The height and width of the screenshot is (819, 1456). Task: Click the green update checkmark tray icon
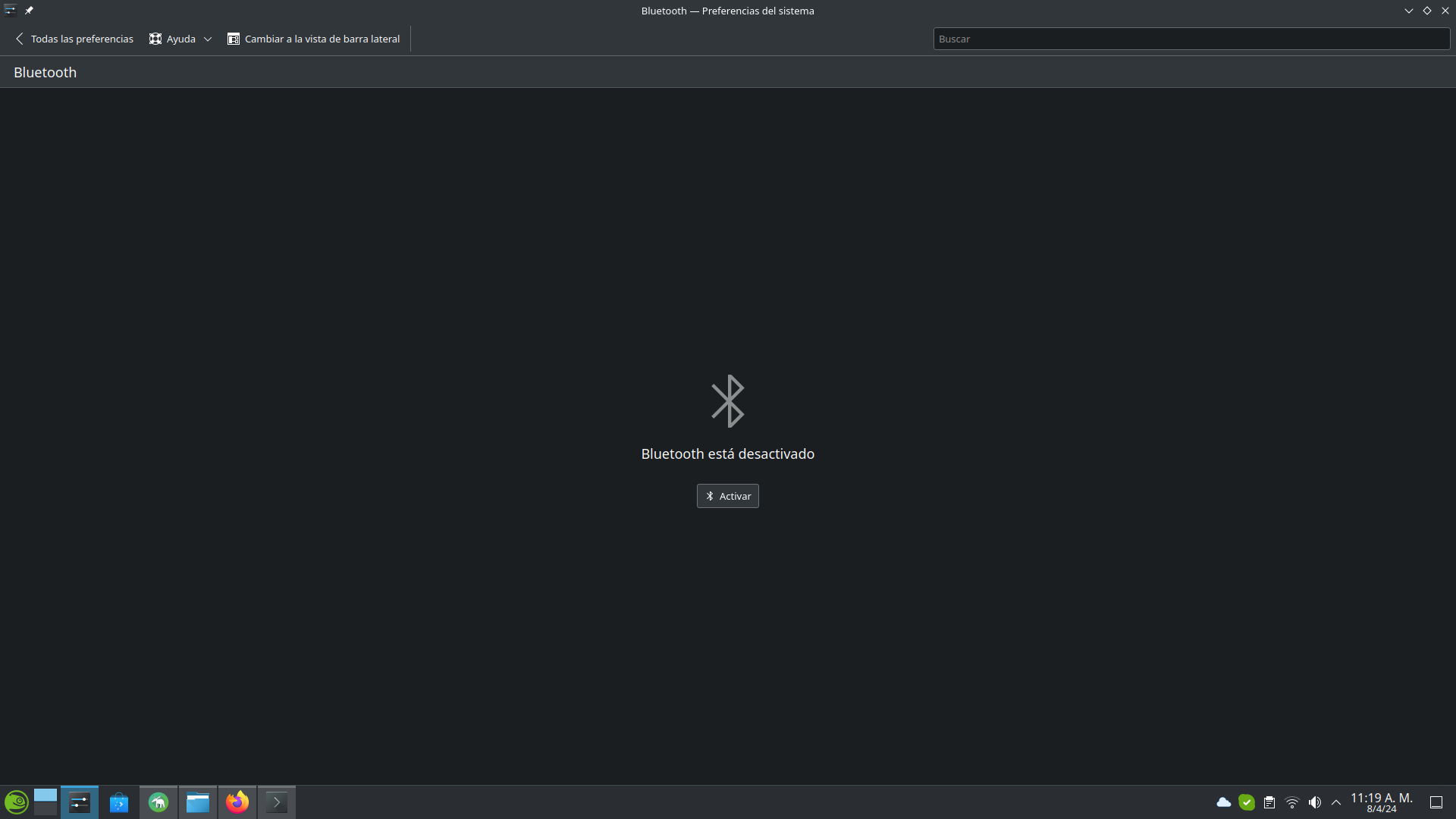click(1246, 802)
